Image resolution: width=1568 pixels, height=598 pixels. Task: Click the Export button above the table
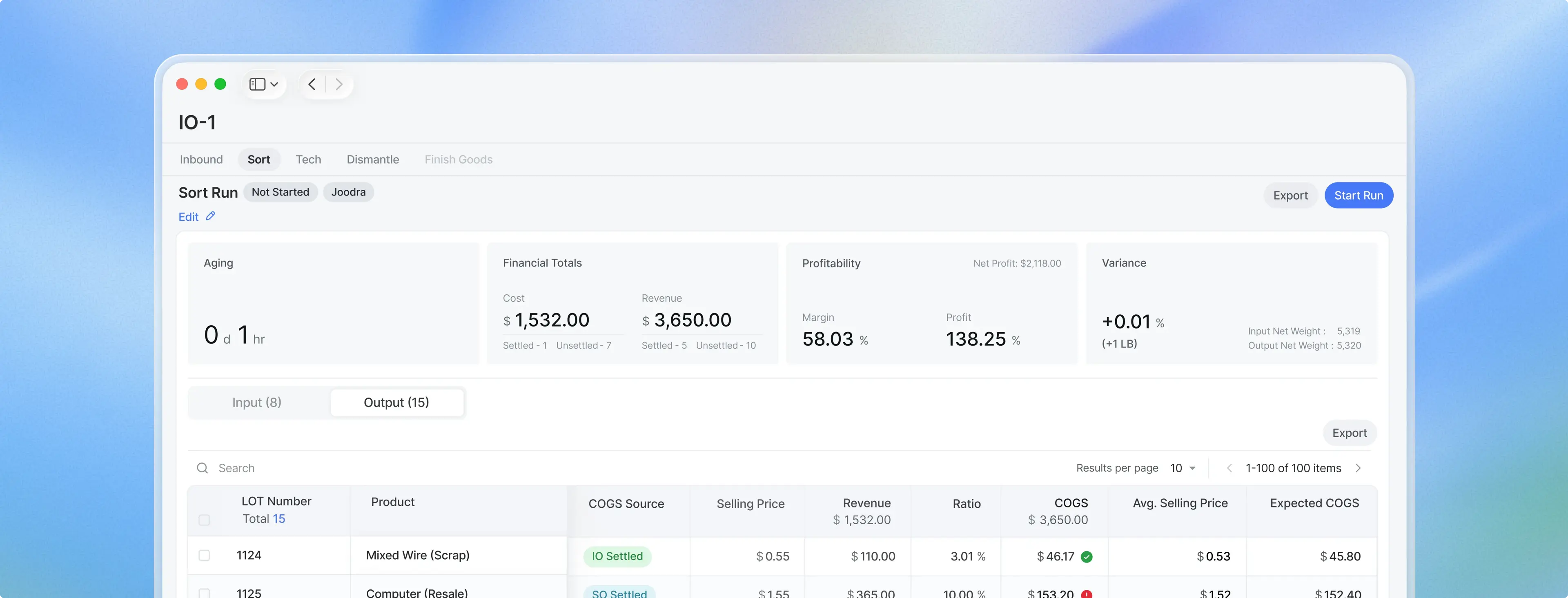pyautogui.click(x=1350, y=433)
